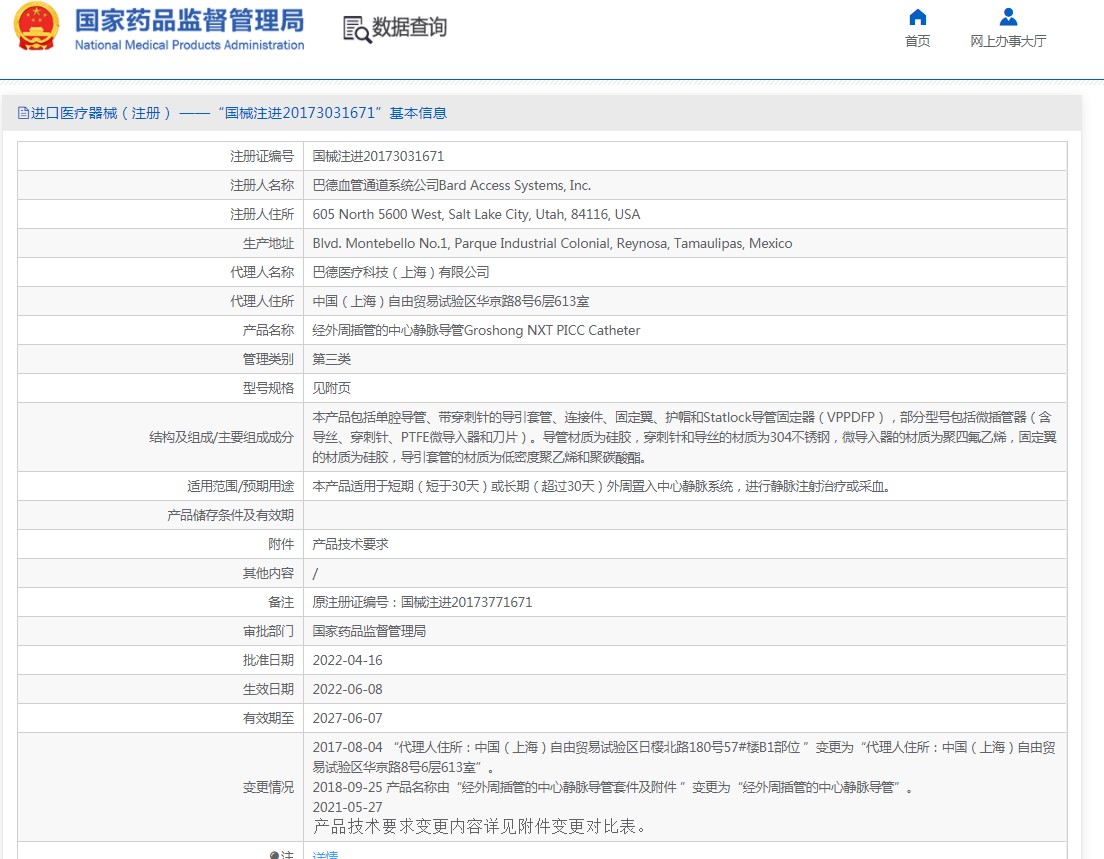Screen dimensions: 1104x859
Task: Click the 数据查询 magnifier document icon
Action: 356,30
